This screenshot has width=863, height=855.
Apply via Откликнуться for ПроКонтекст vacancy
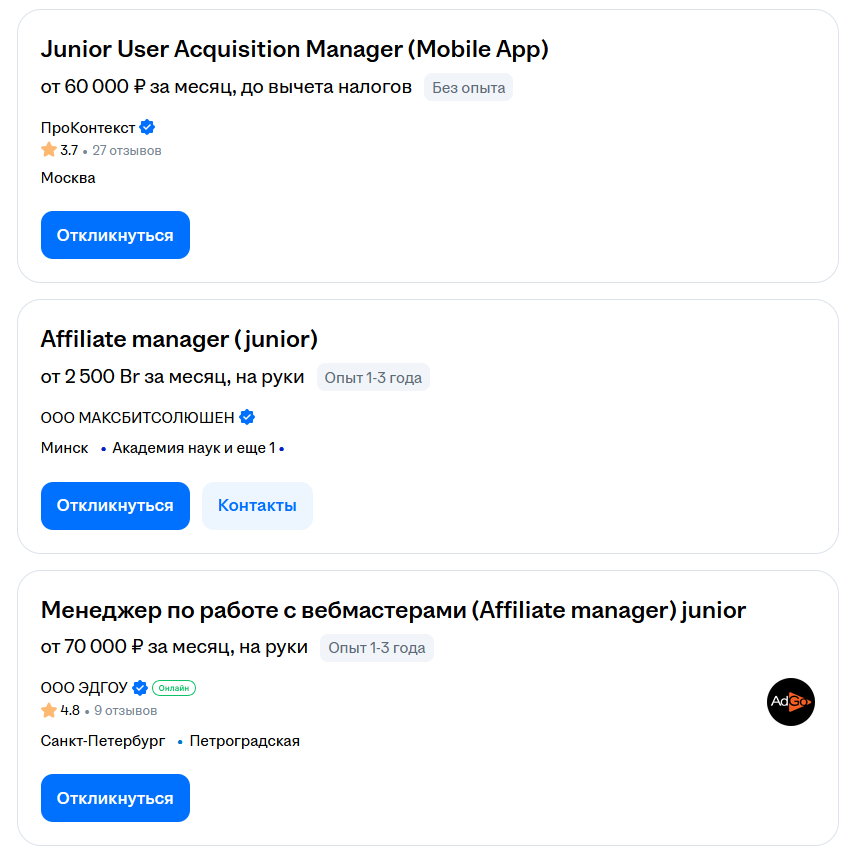click(x=115, y=235)
